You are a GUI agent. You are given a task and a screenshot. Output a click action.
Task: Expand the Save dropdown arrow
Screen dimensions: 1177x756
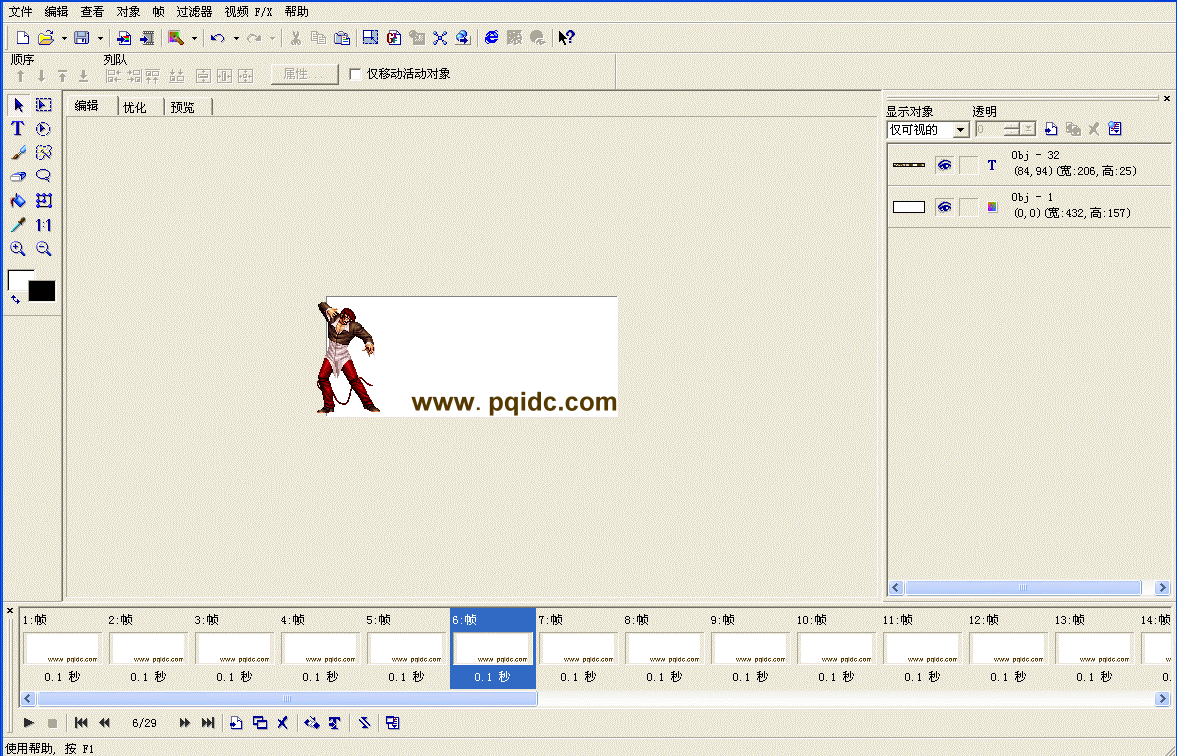[x=100, y=38]
